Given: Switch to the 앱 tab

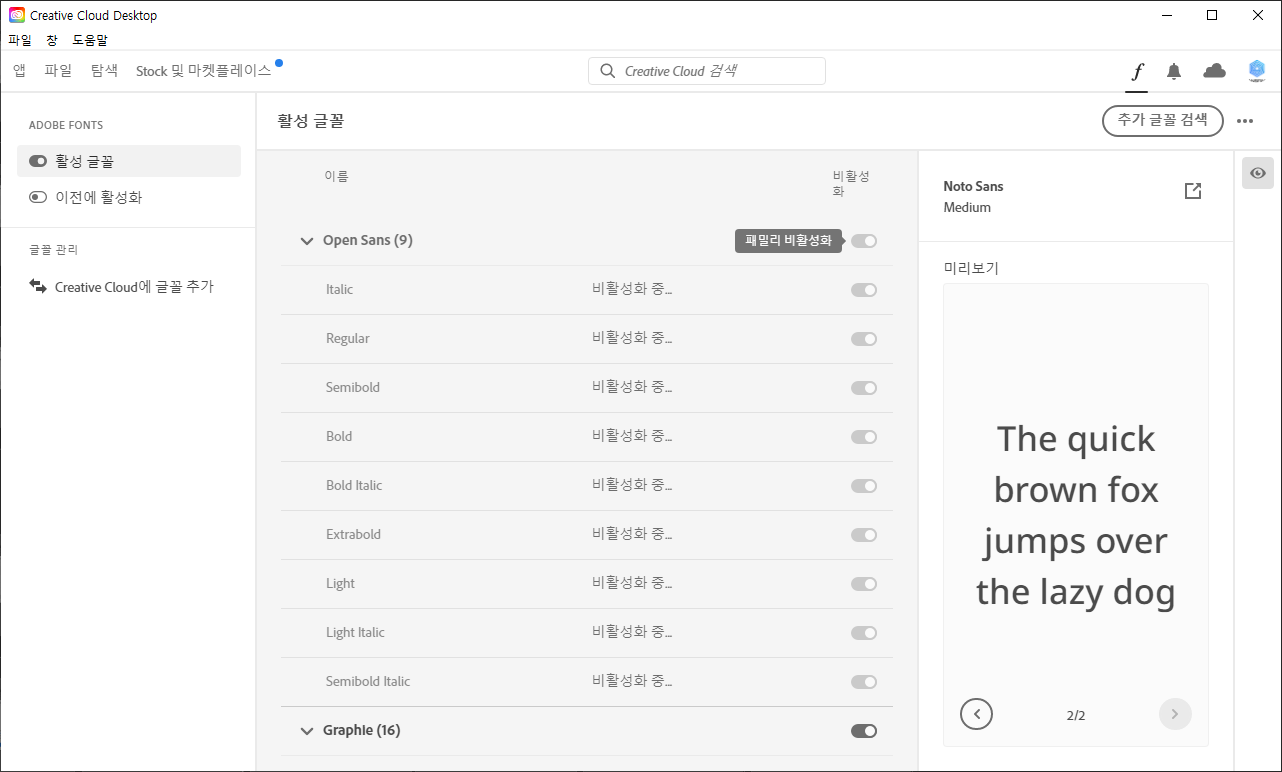Looking at the screenshot, I should point(19,71).
